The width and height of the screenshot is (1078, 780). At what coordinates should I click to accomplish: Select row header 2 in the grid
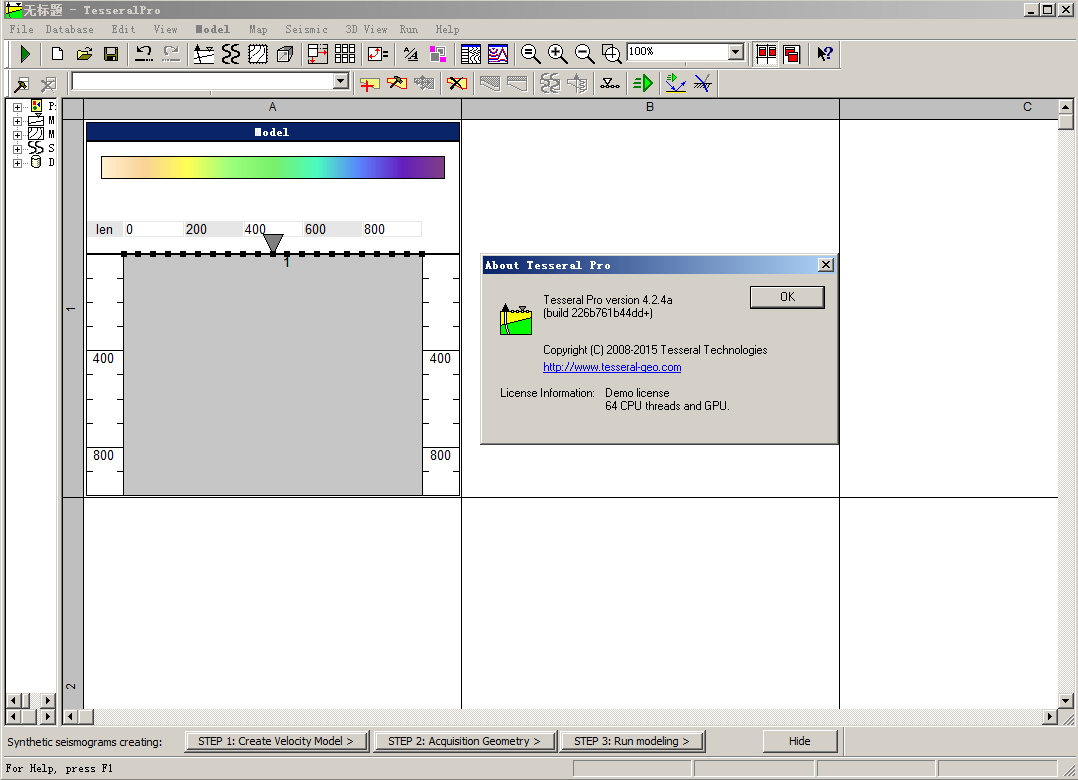(x=72, y=603)
